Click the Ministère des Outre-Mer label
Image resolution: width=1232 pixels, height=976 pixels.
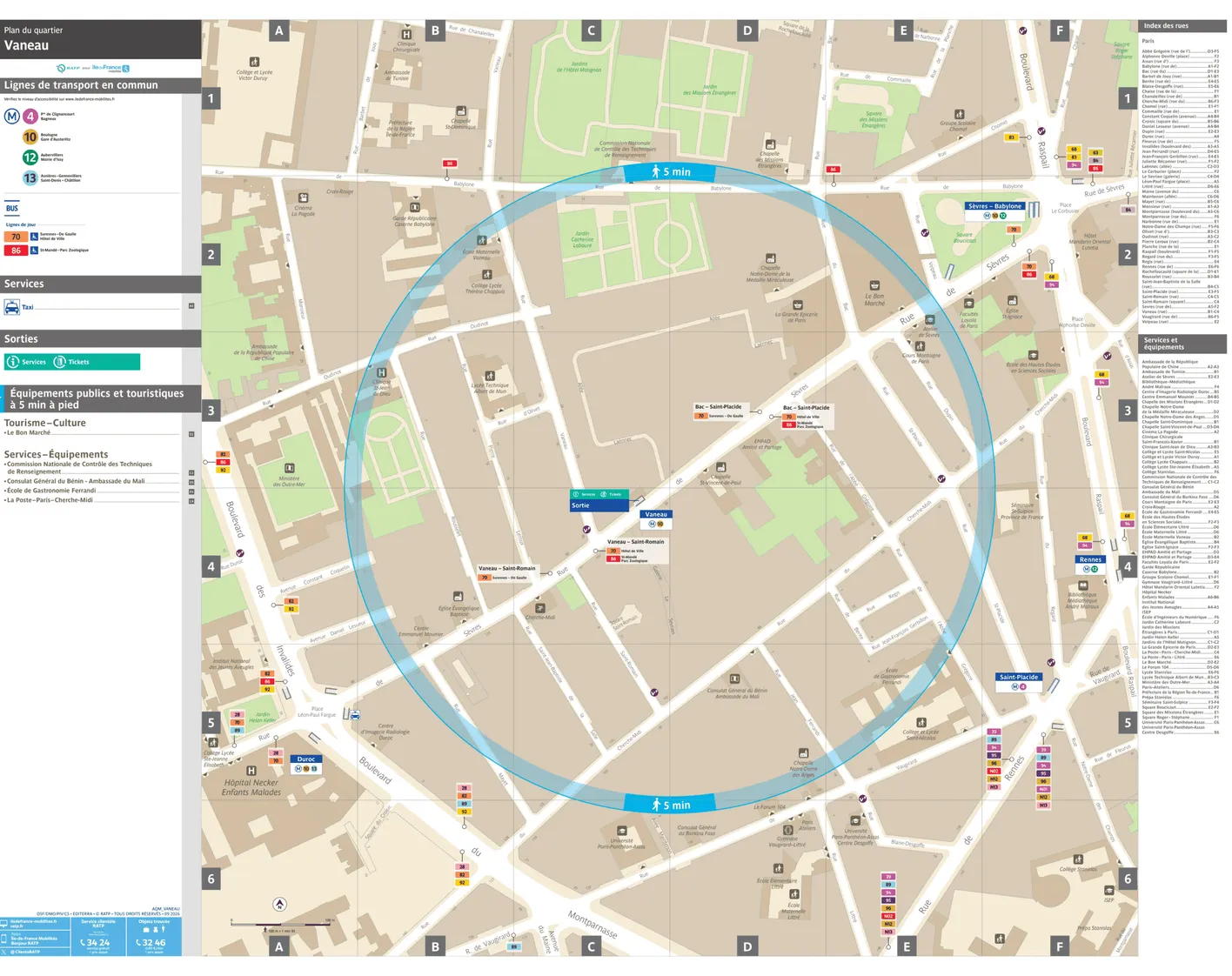291,481
